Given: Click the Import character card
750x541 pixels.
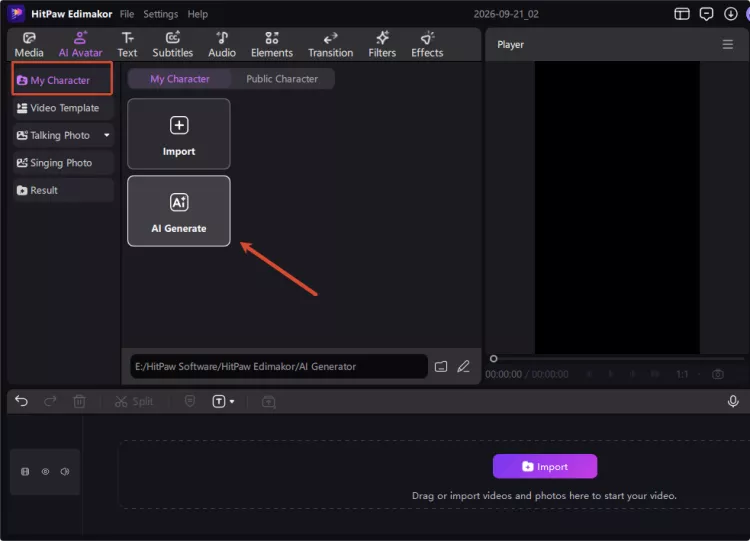Looking at the screenshot, I should click(x=179, y=134).
